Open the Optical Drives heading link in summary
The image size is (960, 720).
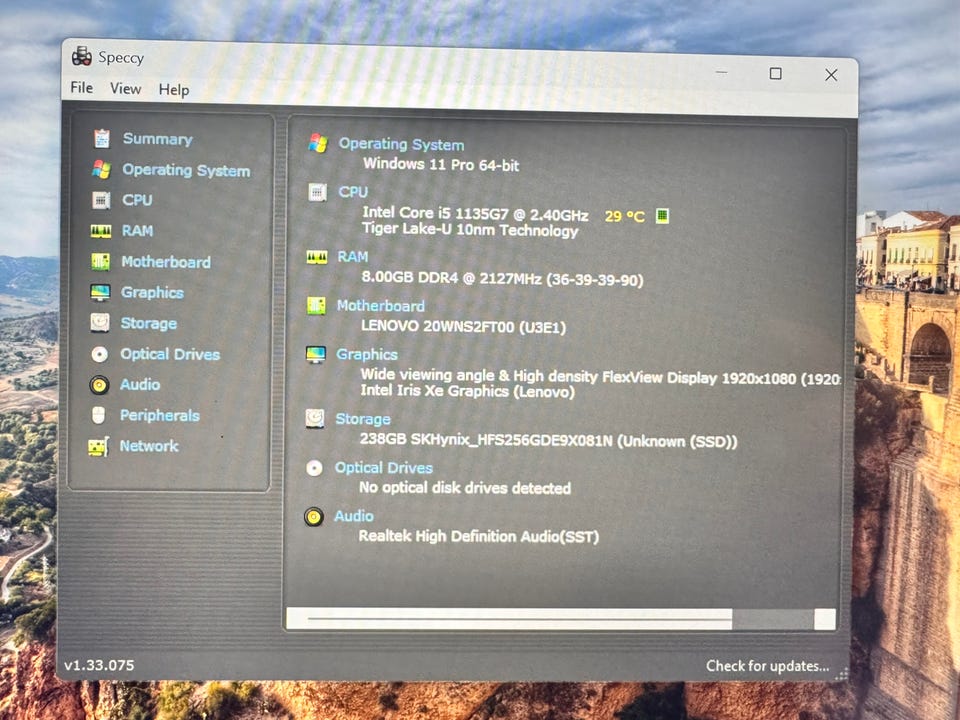(384, 468)
